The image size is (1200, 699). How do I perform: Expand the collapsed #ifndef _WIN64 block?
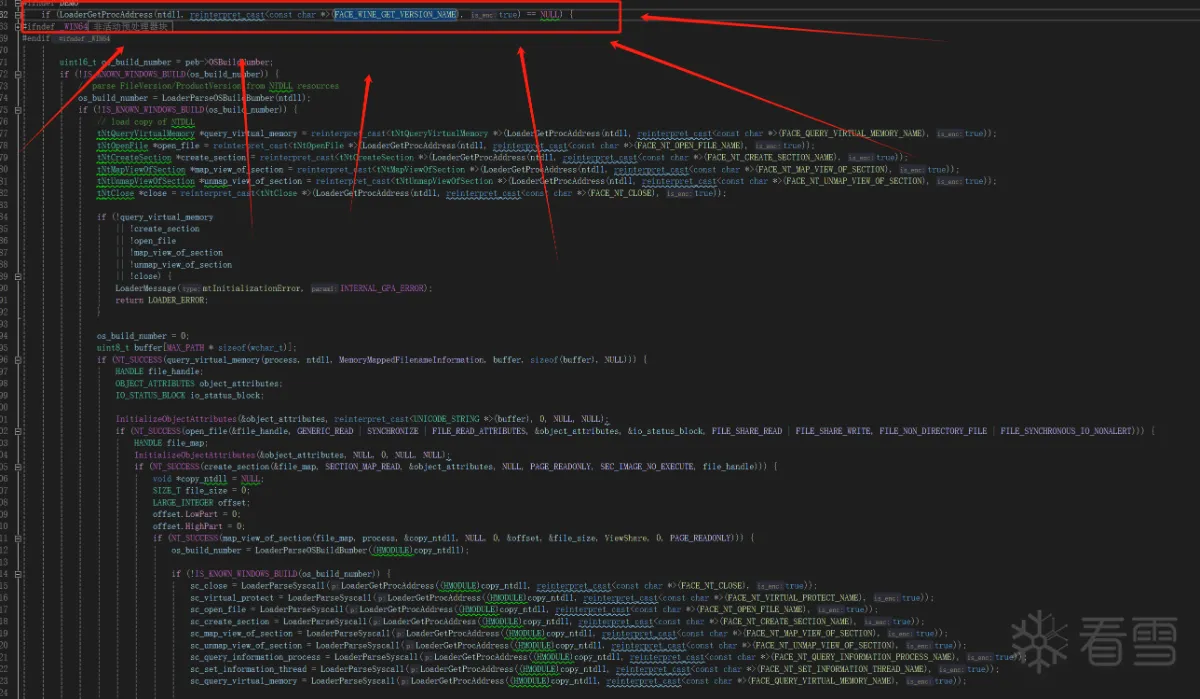pos(18,27)
